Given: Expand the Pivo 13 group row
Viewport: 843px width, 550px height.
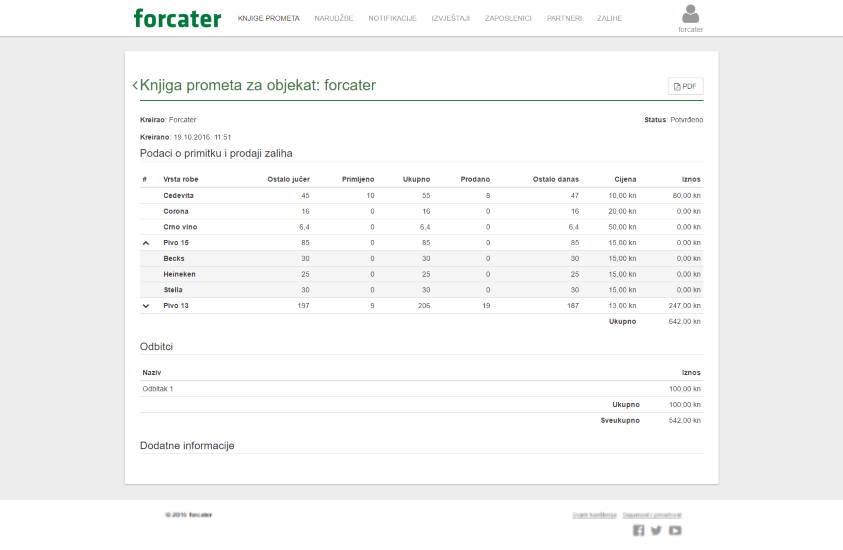Looking at the screenshot, I should coord(146,306).
